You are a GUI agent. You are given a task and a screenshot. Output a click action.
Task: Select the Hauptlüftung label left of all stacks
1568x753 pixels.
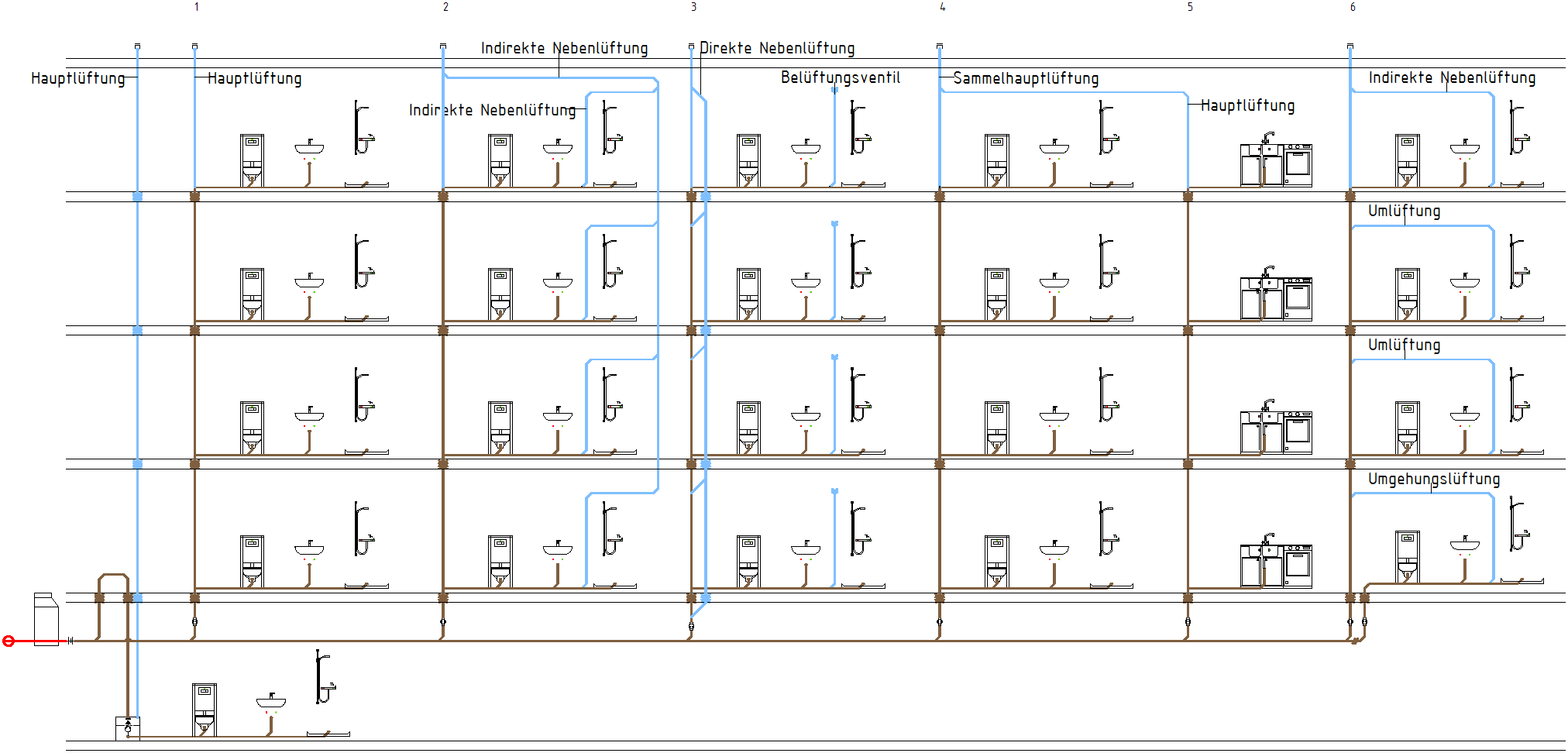(77, 78)
